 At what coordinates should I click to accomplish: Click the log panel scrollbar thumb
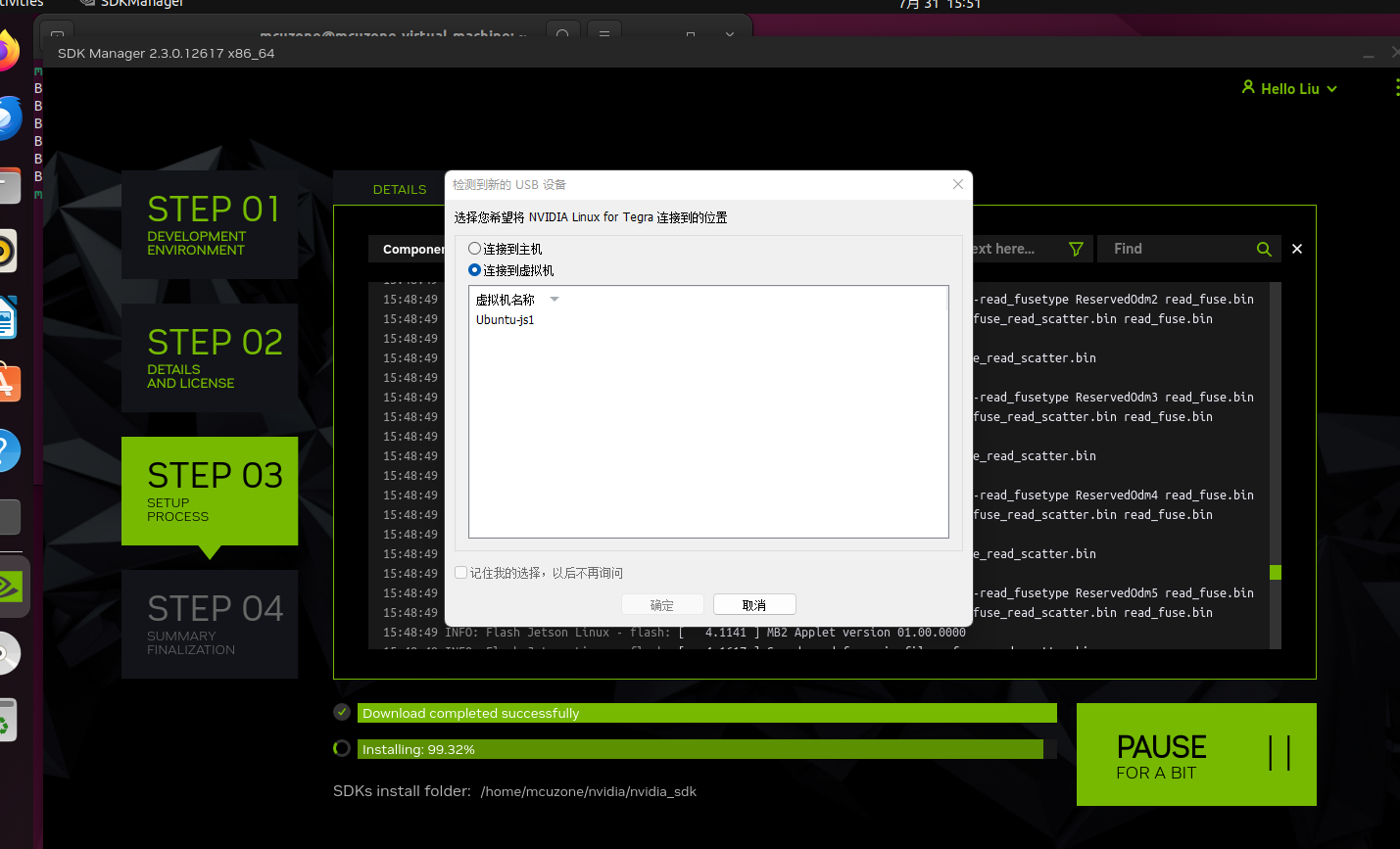click(1276, 572)
